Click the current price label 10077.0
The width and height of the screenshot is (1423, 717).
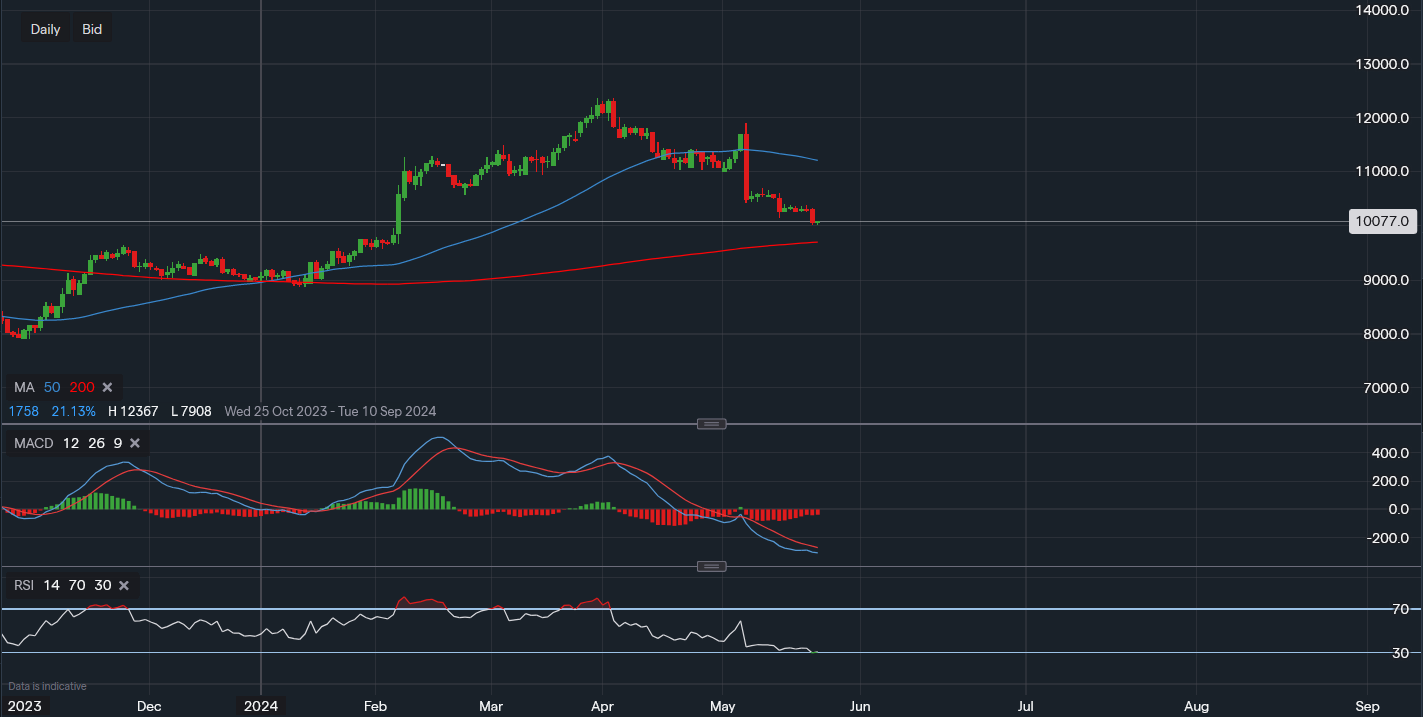[x=1384, y=221]
